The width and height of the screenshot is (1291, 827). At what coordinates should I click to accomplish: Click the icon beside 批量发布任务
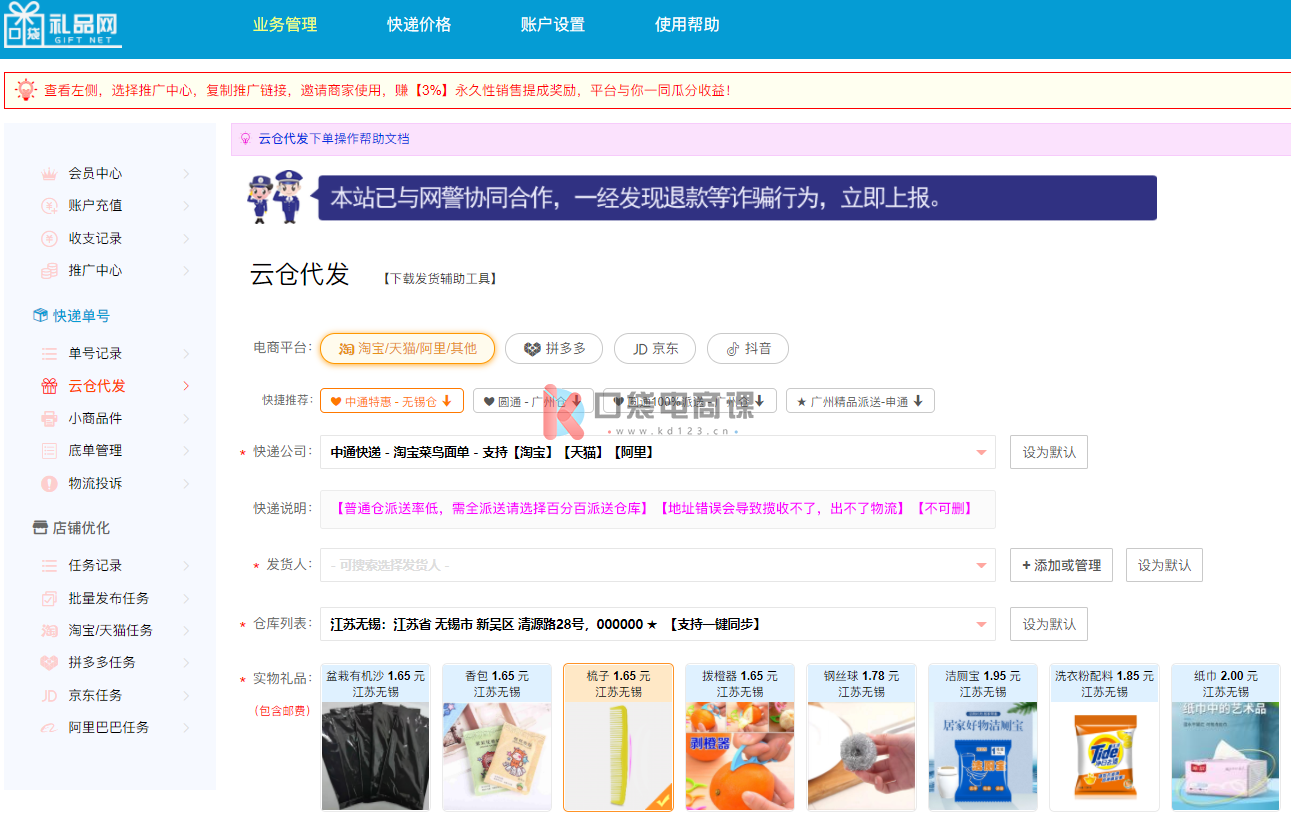click(49, 599)
